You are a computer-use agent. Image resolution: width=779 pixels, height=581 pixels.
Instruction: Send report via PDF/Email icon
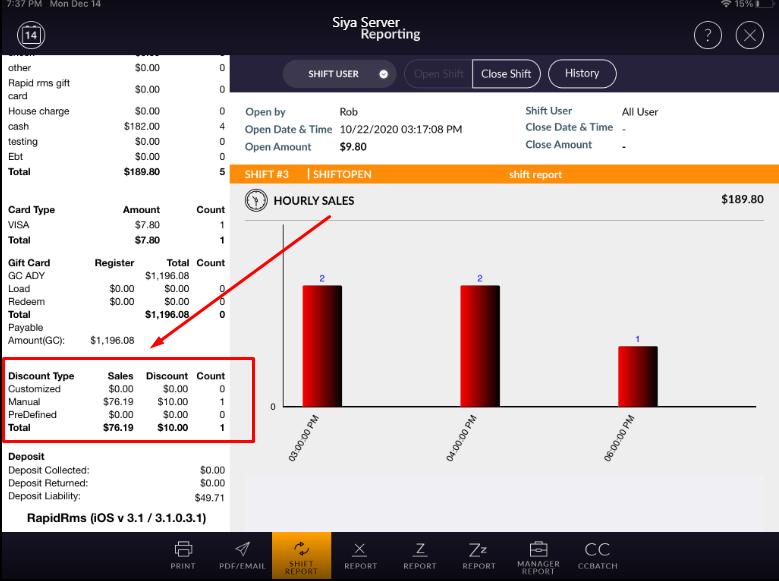coord(242,555)
